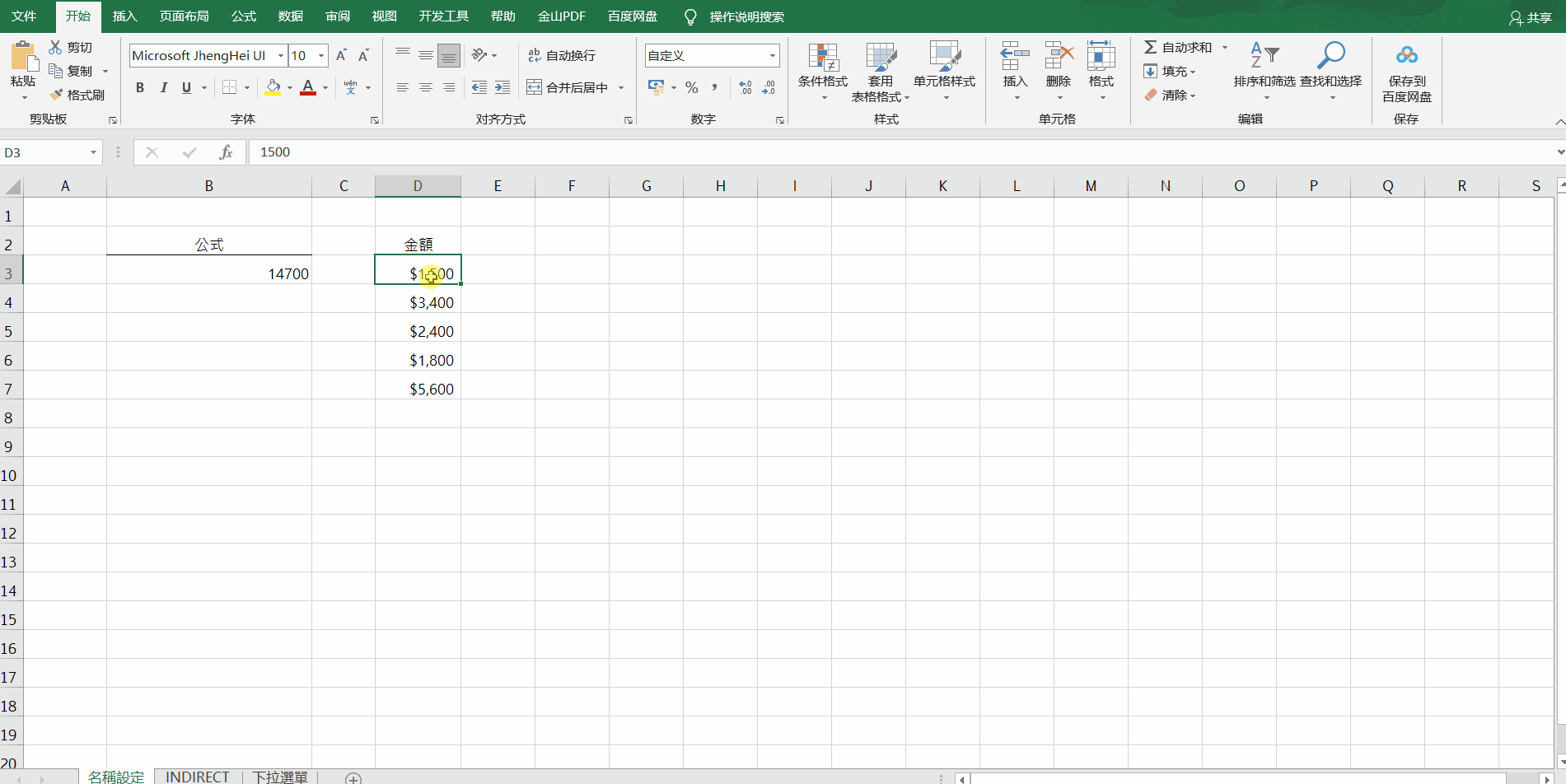The width and height of the screenshot is (1566, 784).
Task: Open Sort and Filter menu
Action: [x=1264, y=72]
